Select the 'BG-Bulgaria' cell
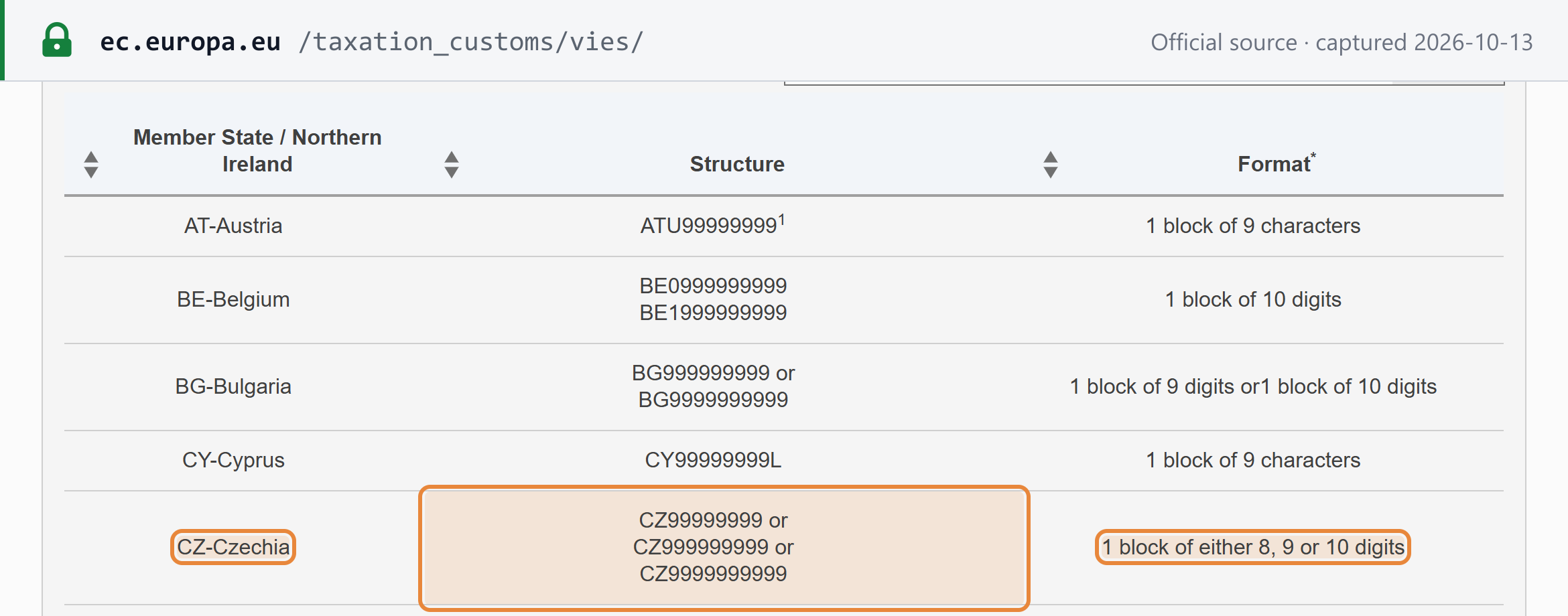This screenshot has width=1568, height=616. point(233,386)
